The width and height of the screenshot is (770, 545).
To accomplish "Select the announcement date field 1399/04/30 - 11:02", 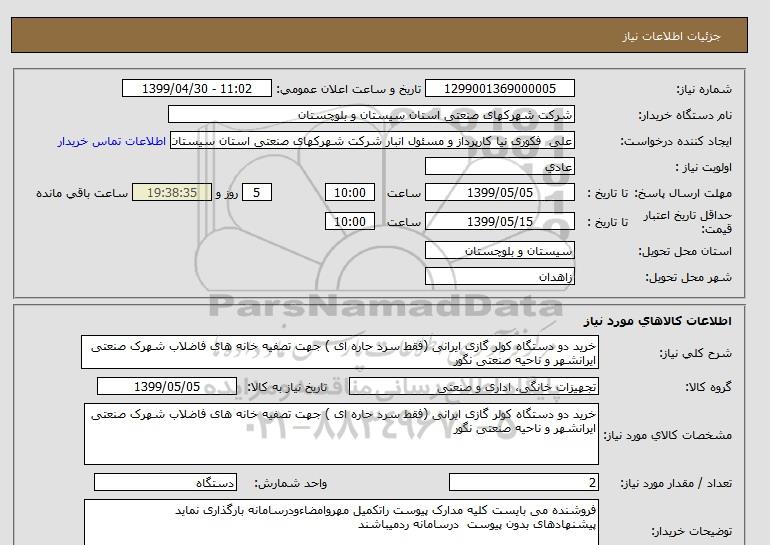I will pos(196,88).
